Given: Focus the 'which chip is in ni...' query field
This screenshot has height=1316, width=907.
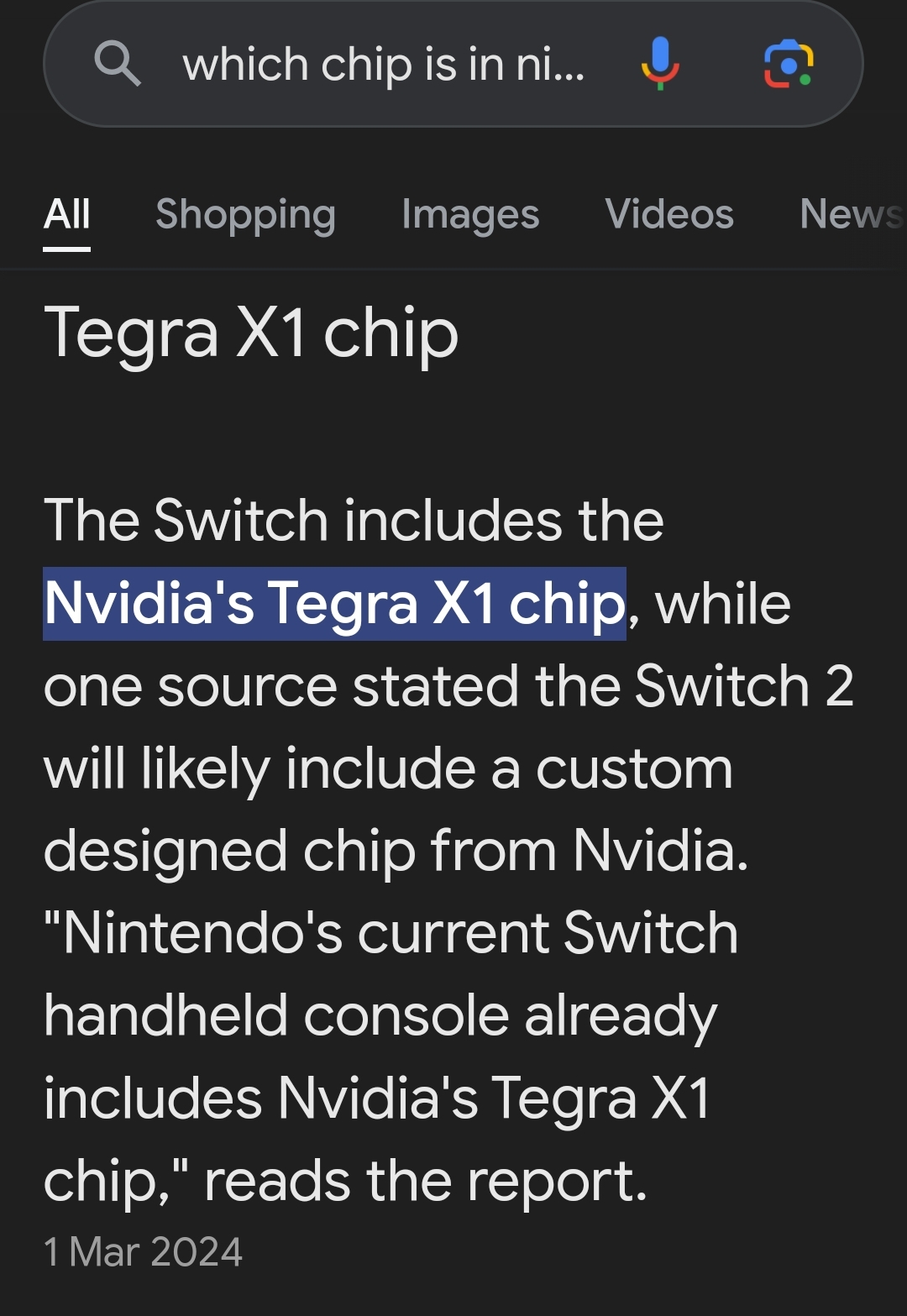Looking at the screenshot, I should click(384, 65).
